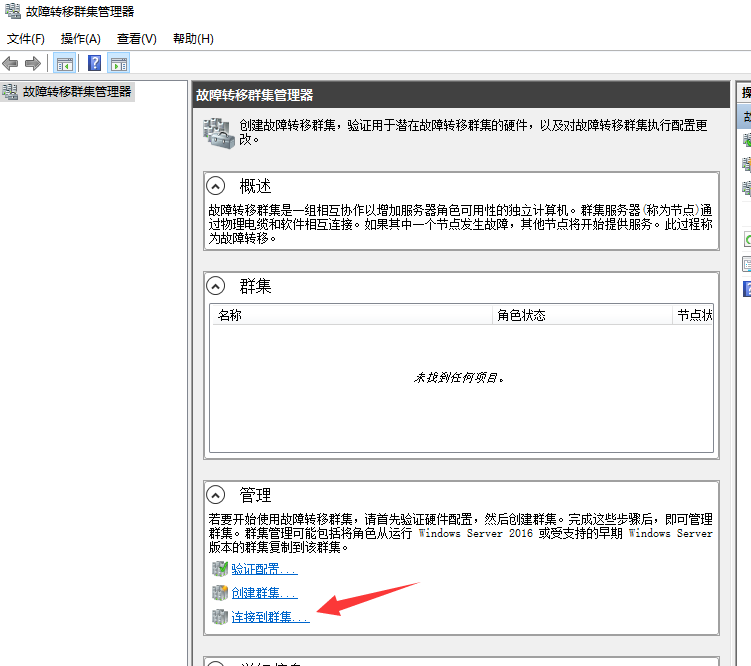Open the 查看(V) menu
Image resolution: width=751 pixels, height=666 pixels.
137,39
